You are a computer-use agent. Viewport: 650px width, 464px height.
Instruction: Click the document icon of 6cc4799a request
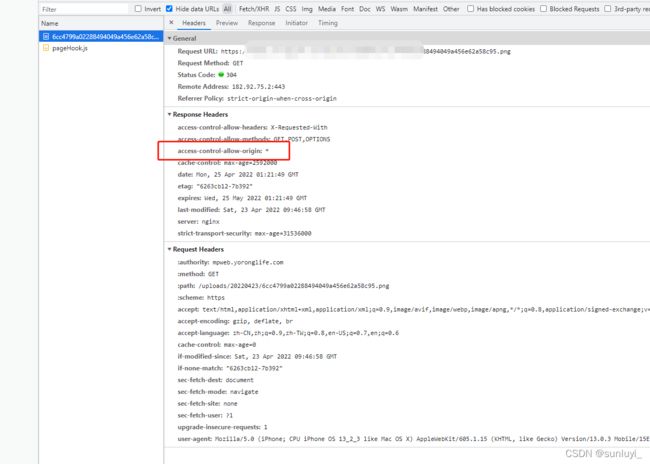tap(46, 36)
